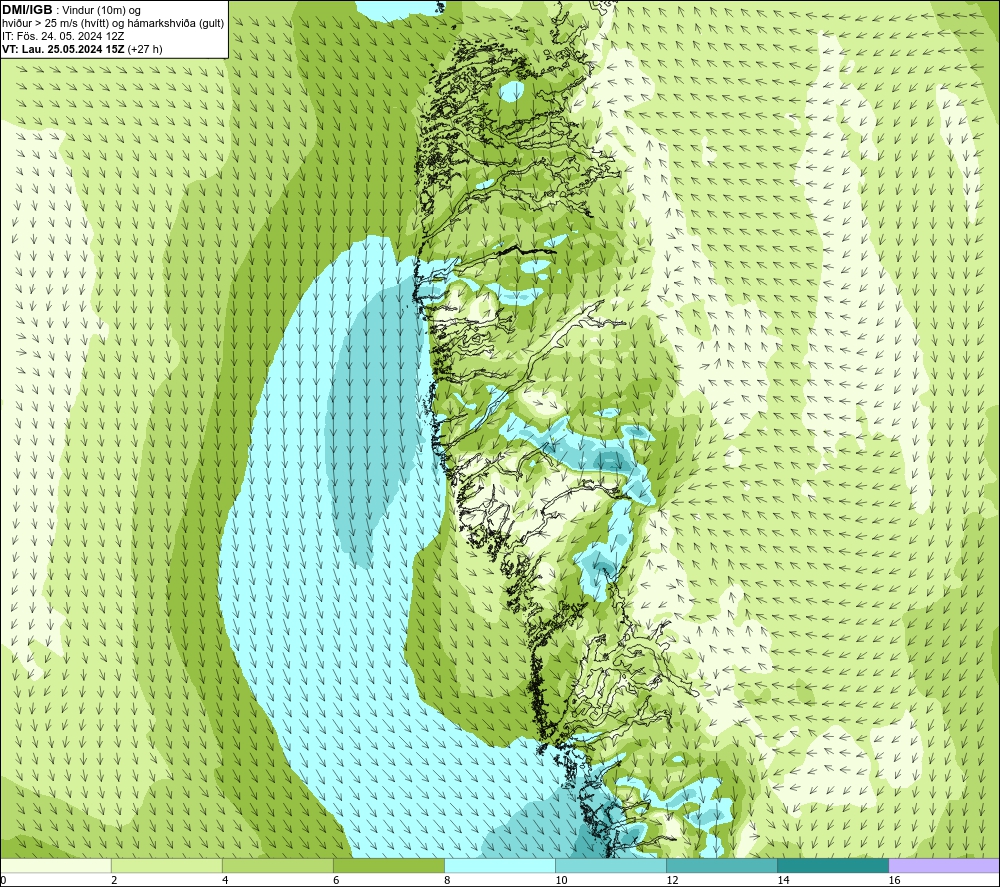This screenshot has width=1000, height=887.
Task: Click the legend tick label '16'
Action: coord(893,881)
